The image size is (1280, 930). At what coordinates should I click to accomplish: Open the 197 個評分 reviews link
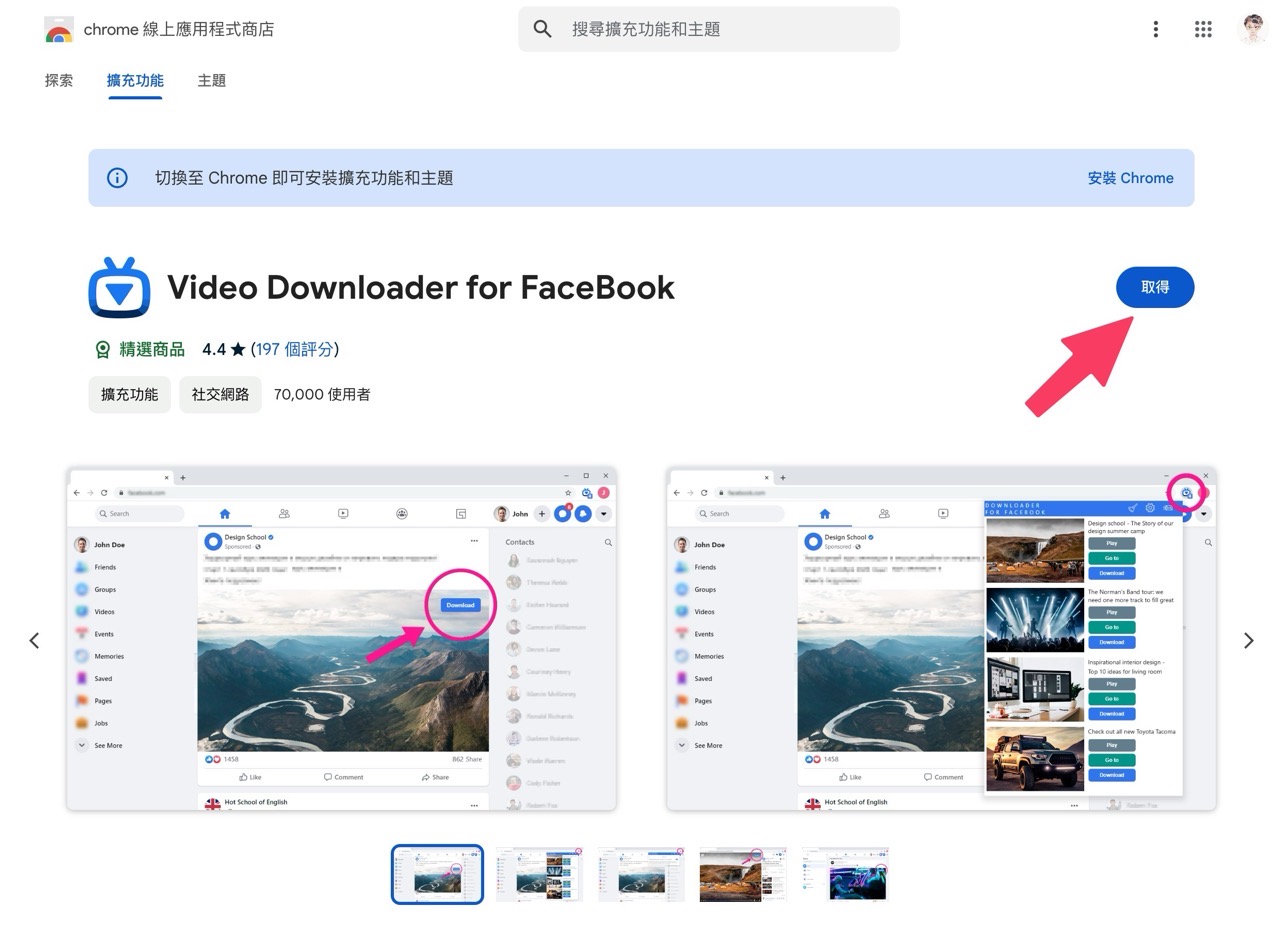click(295, 349)
